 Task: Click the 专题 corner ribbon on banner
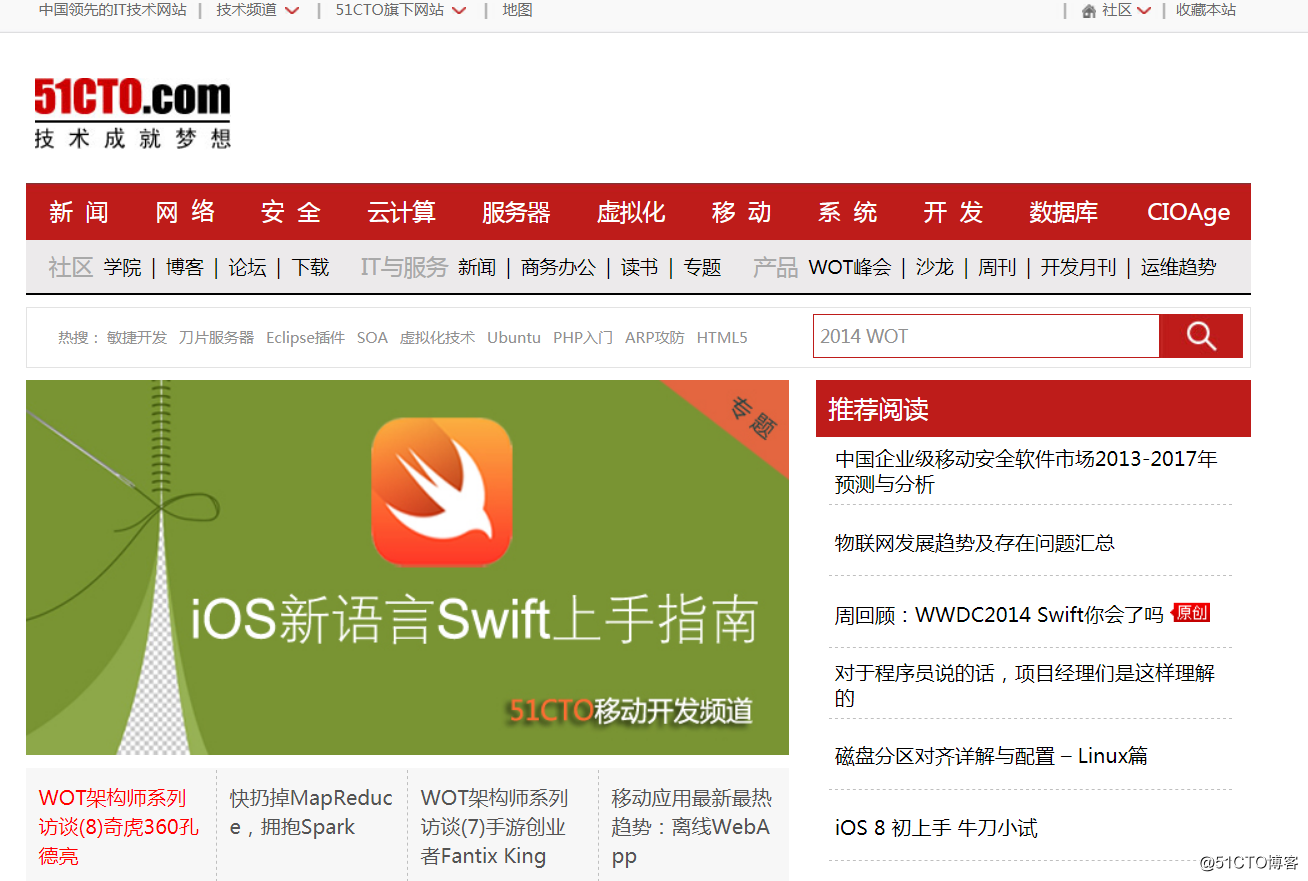[x=752, y=419]
